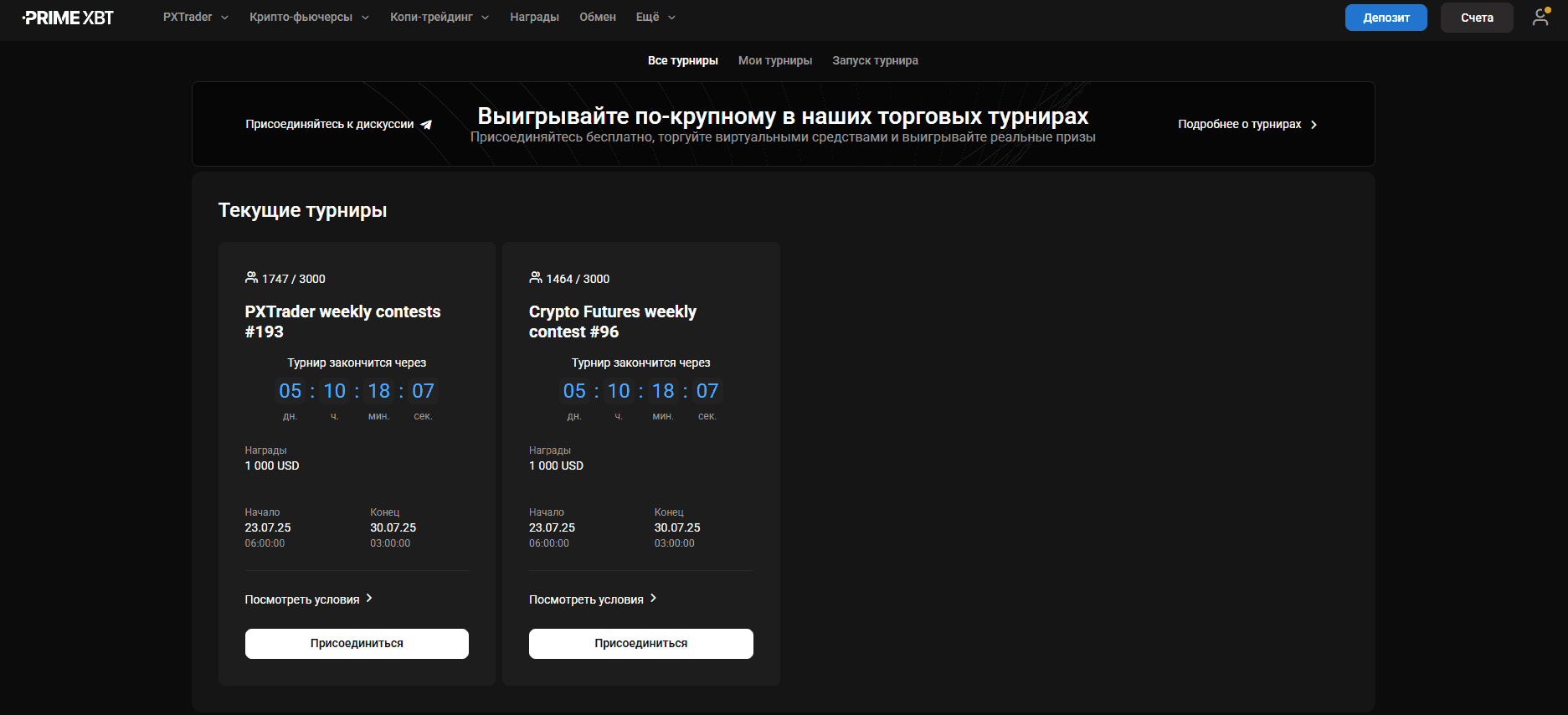The width and height of the screenshot is (1568, 715).
Task: Click start date 23.07.25 on PXTrader card
Action: (x=268, y=527)
